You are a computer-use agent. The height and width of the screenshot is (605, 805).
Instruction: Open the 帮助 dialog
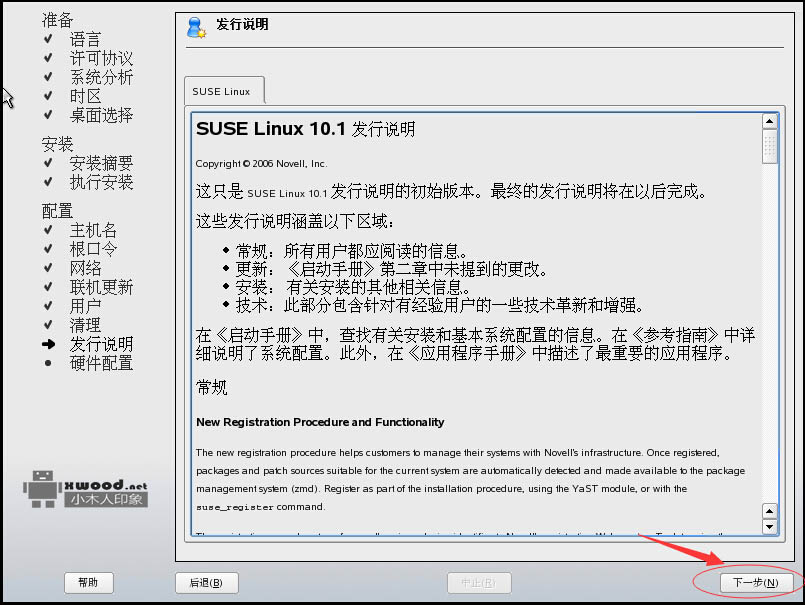coord(88,582)
